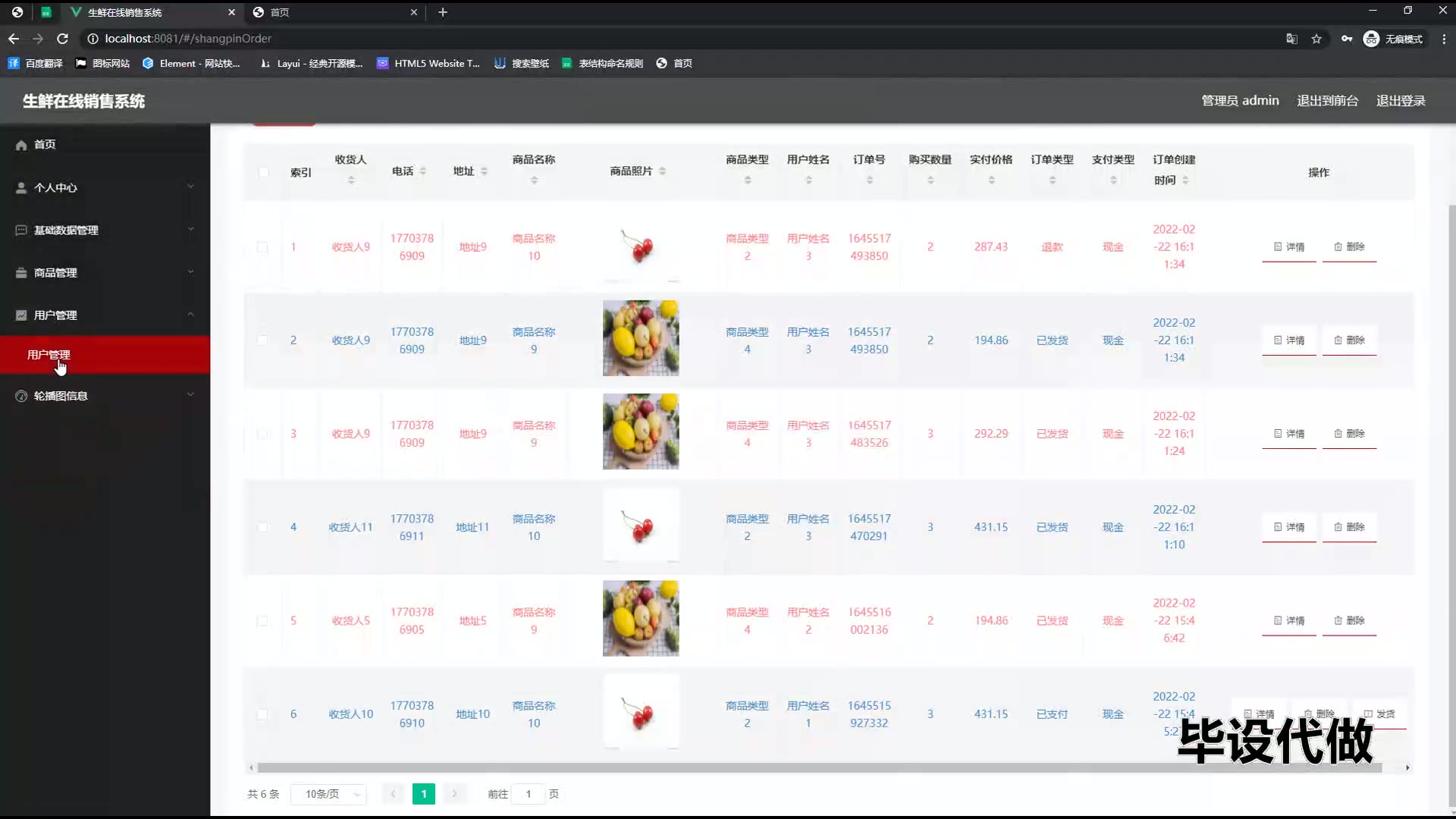Open the 10条/页 page size dropdown
This screenshot has width=1456, height=819.
(328, 794)
